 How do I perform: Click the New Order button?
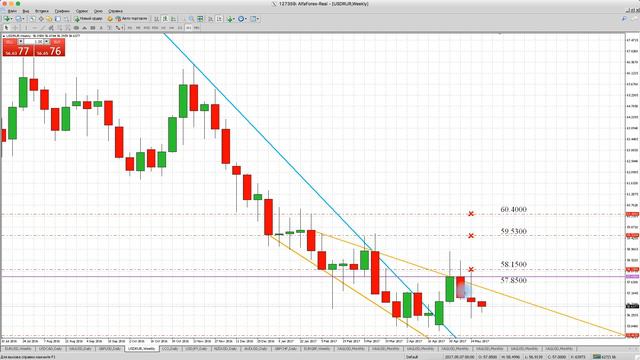pos(89,19)
